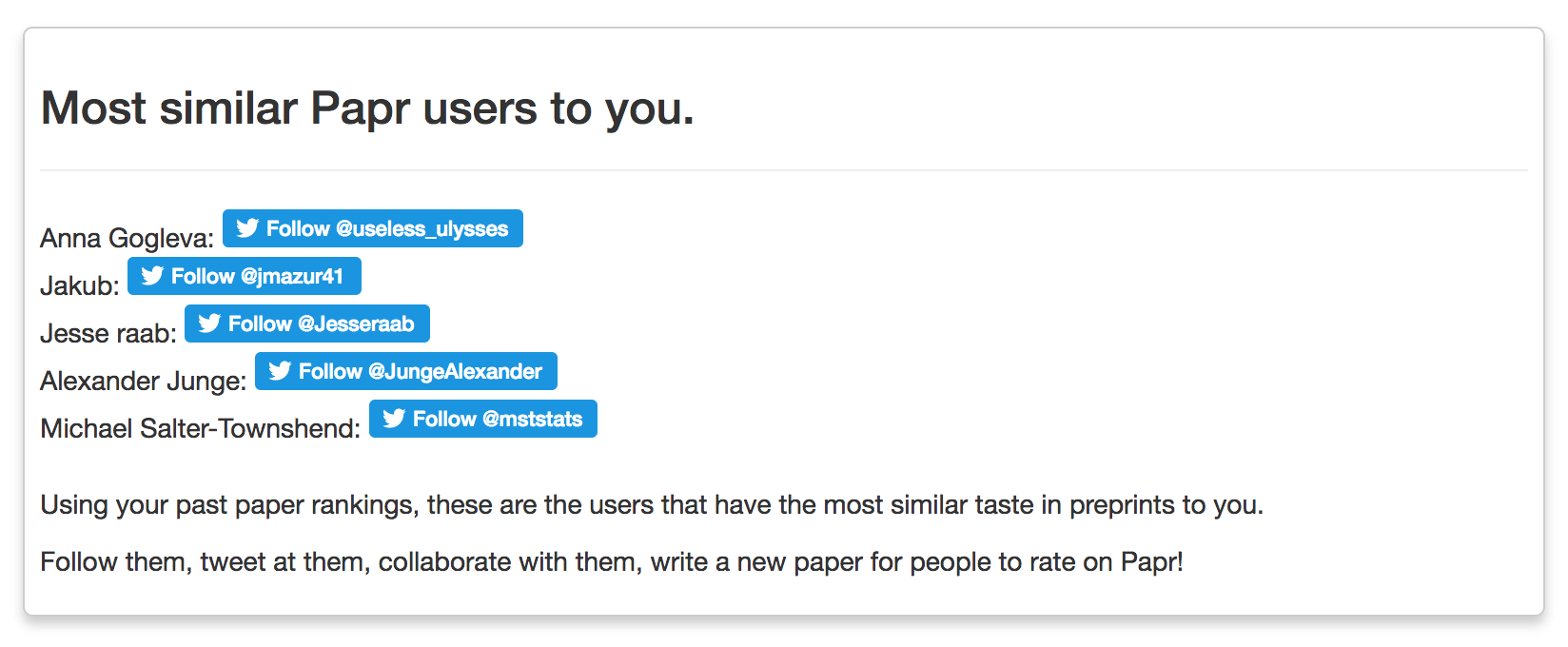This screenshot has width=1568, height=647.
Task: Select the name Jesse raab
Action: (108, 333)
